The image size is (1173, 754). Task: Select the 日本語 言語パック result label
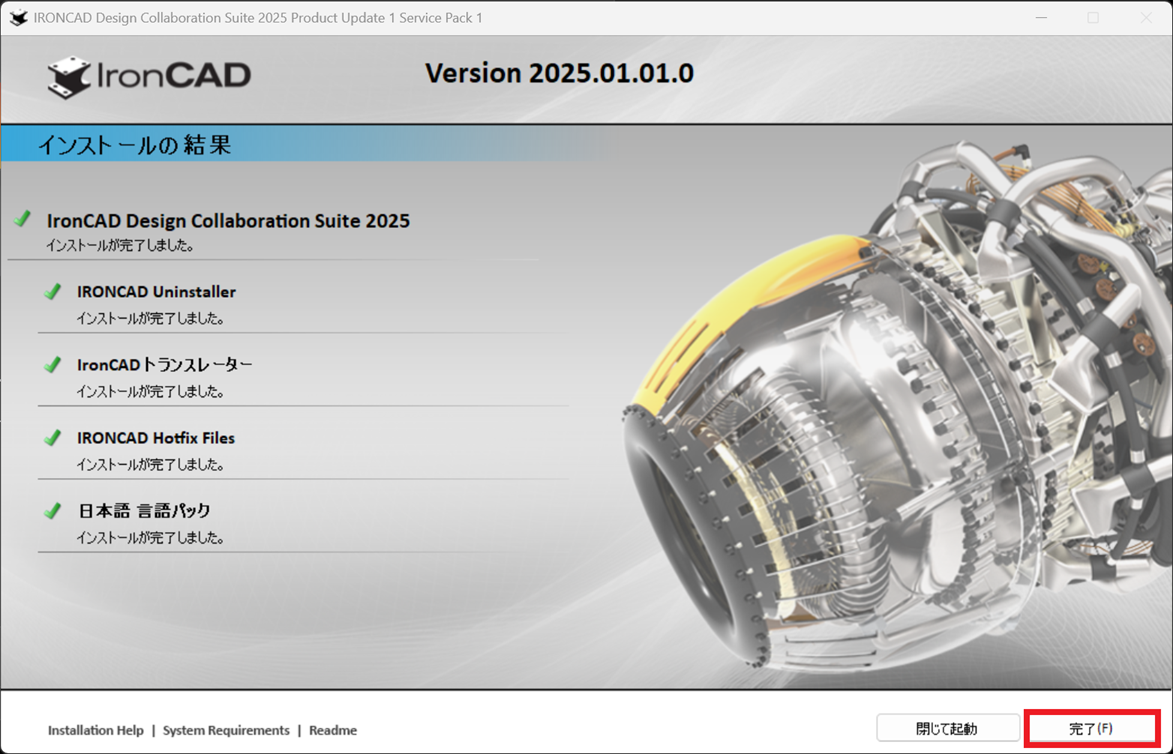click(x=145, y=511)
